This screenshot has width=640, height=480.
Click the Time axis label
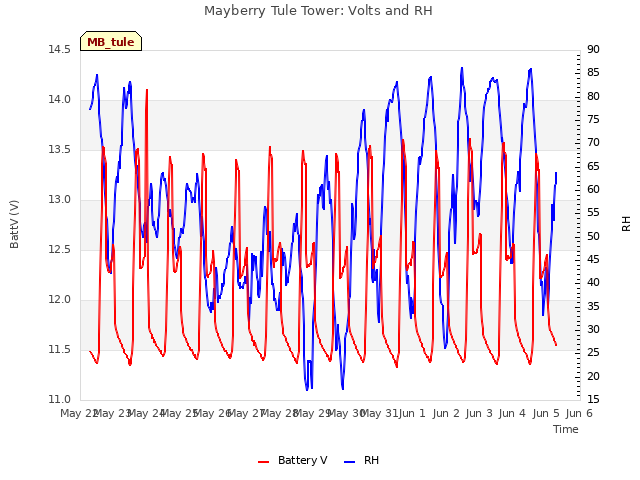[x=566, y=429]
